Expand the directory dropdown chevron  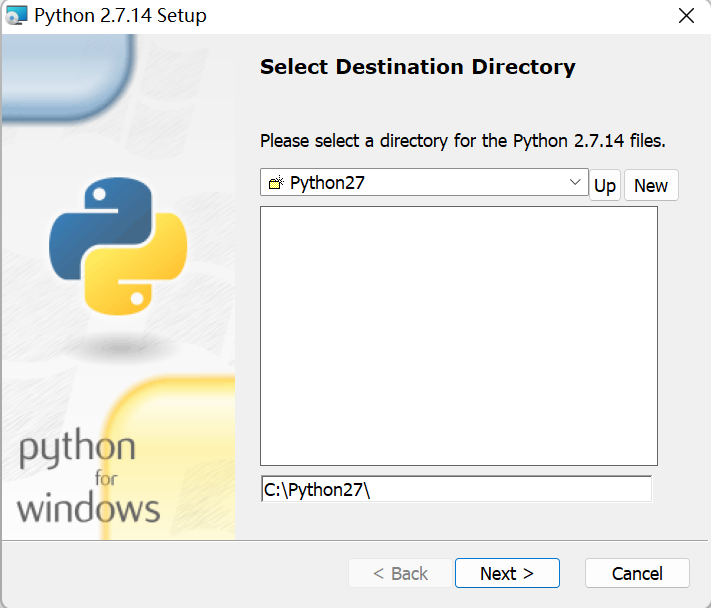click(x=575, y=182)
